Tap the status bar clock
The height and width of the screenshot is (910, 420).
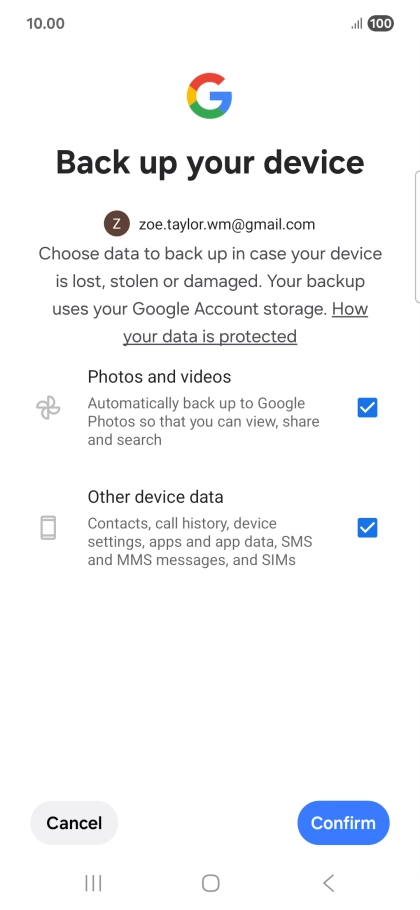click(45, 24)
